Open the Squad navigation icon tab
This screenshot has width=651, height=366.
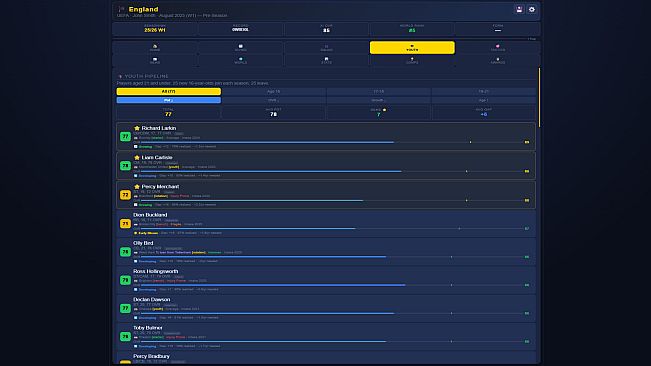point(326,48)
